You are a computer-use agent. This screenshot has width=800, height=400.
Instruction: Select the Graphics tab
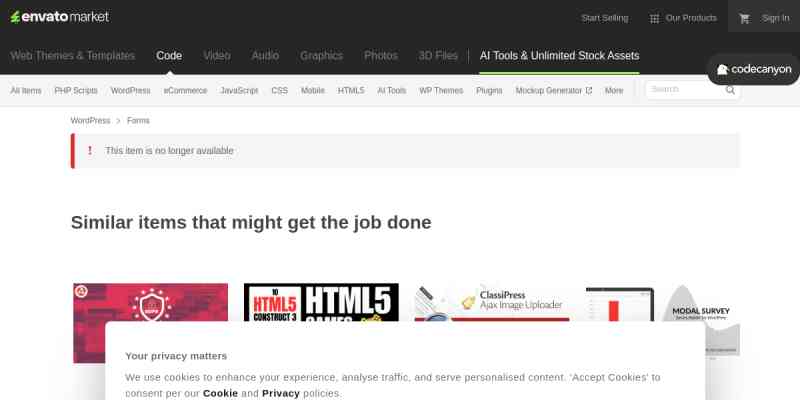321,56
